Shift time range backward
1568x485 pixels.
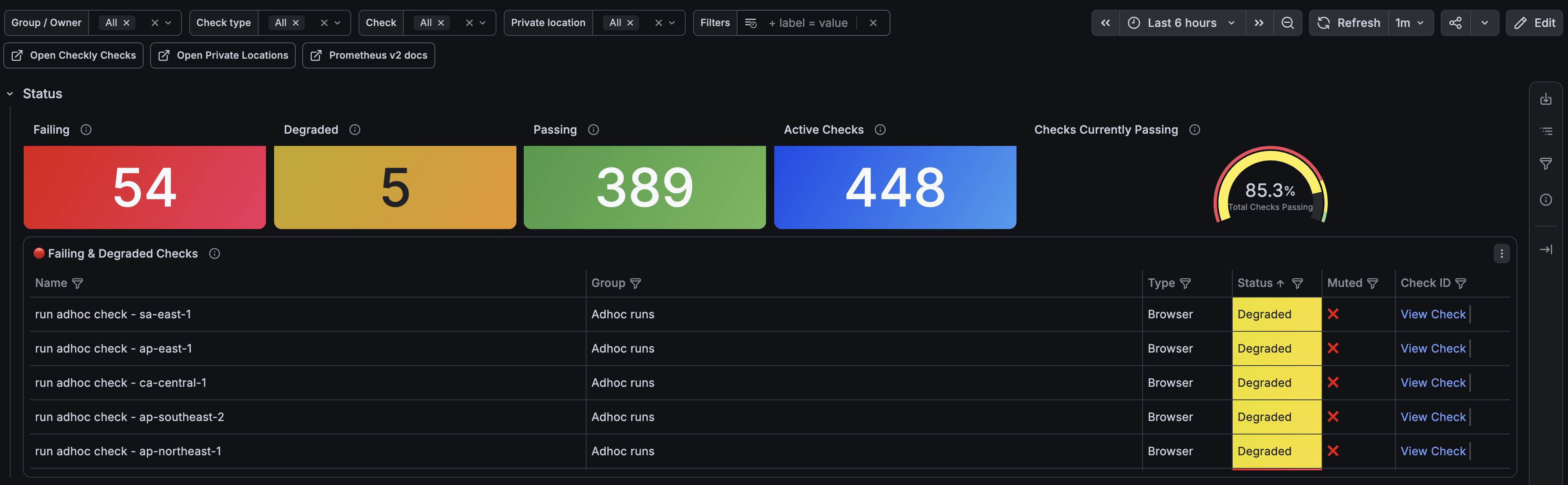(x=1105, y=23)
